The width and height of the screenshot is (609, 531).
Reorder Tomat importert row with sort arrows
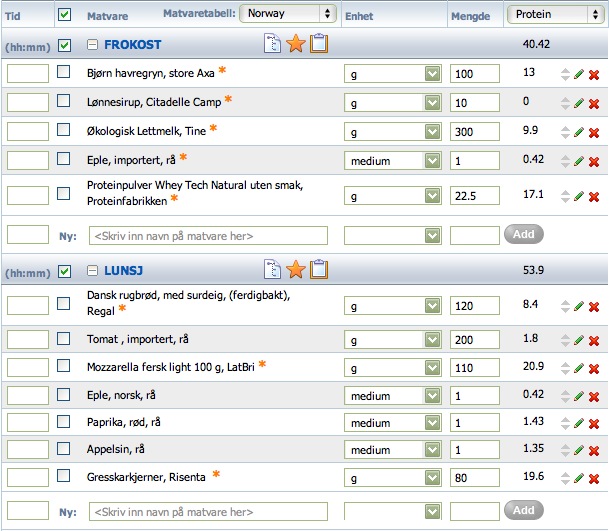pyautogui.click(x=566, y=340)
